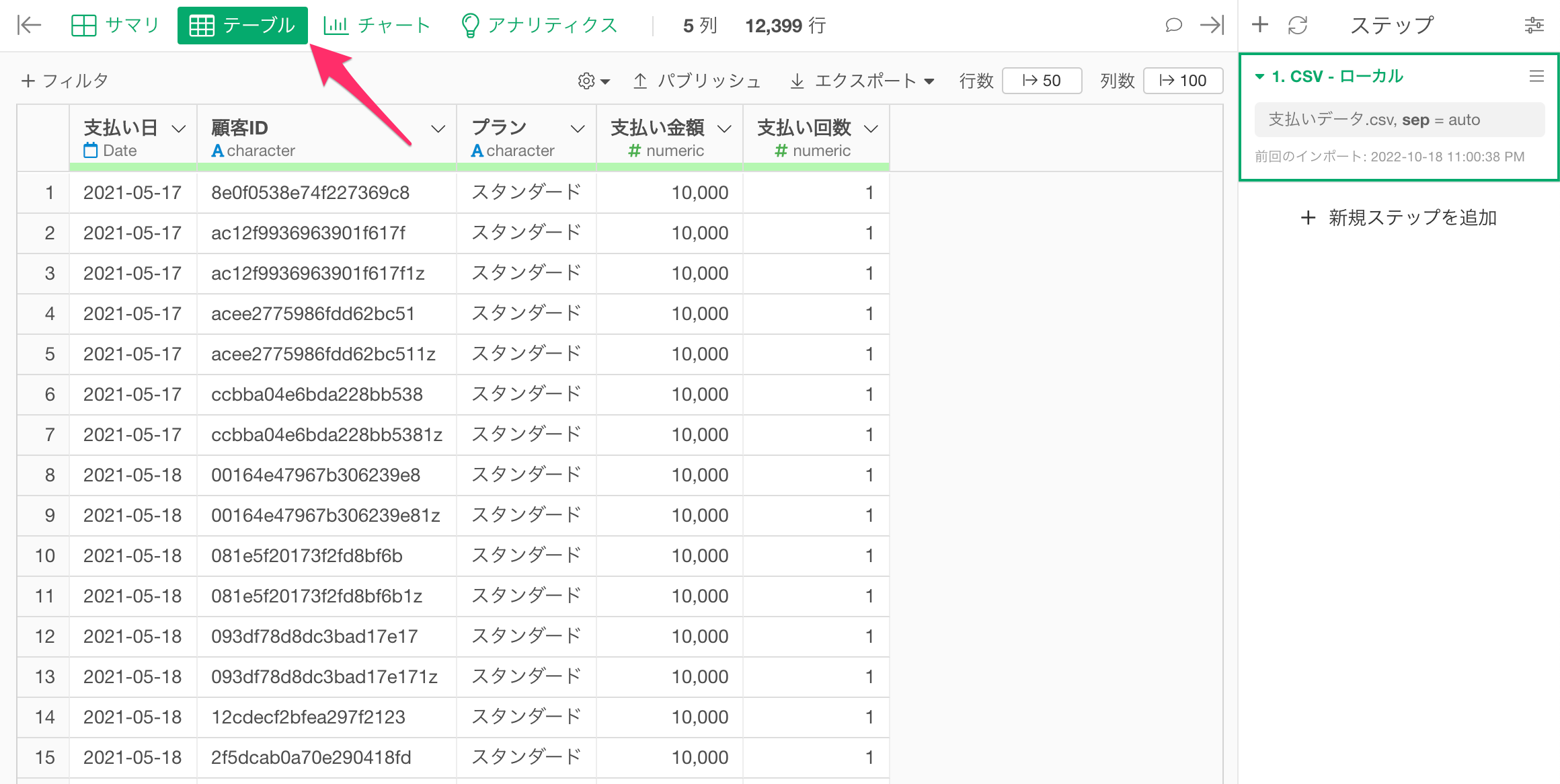Click the character type icon under プラン
This screenshot has width=1560, height=784.
pyautogui.click(x=477, y=151)
